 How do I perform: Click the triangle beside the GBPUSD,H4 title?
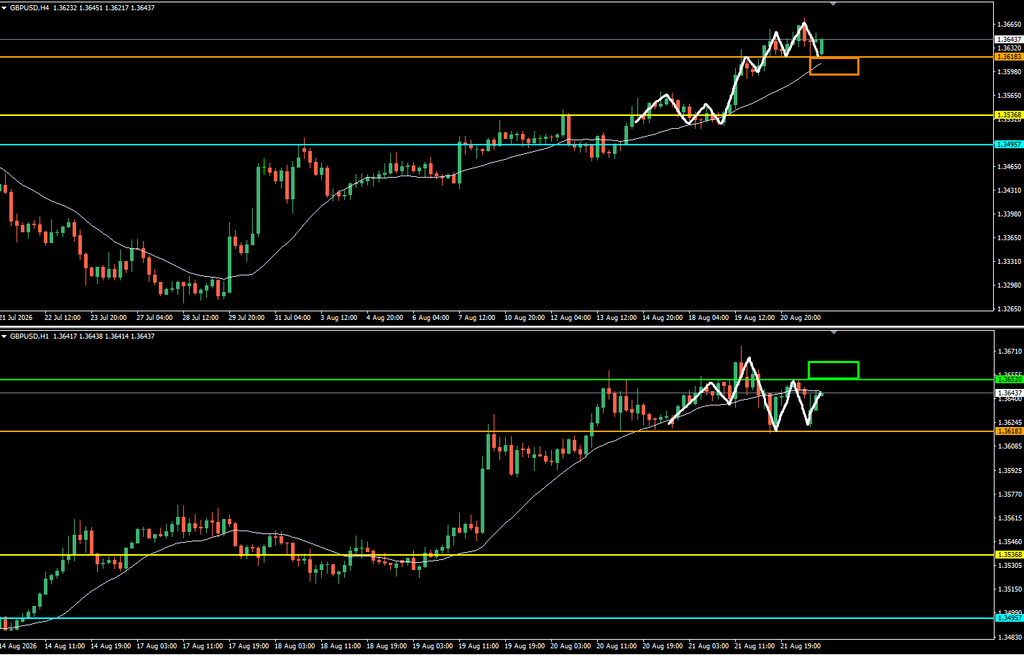[5, 8]
